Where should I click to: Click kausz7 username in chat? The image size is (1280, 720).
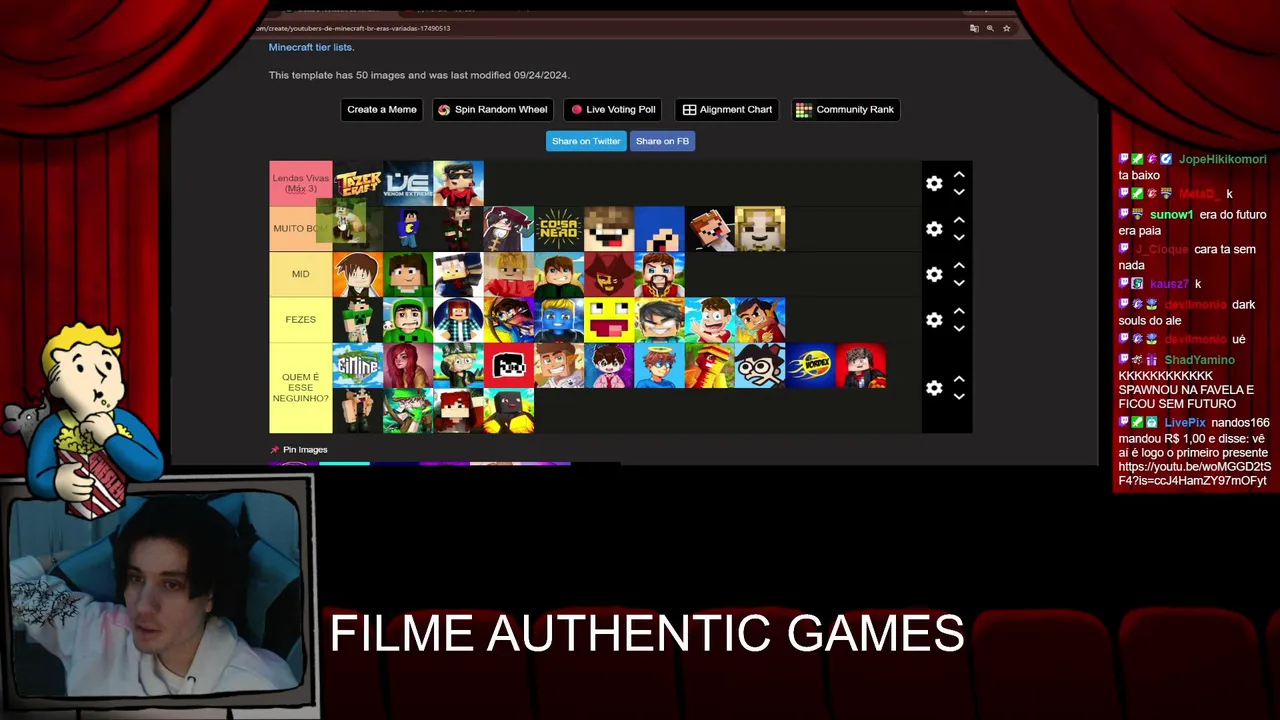coord(1169,284)
